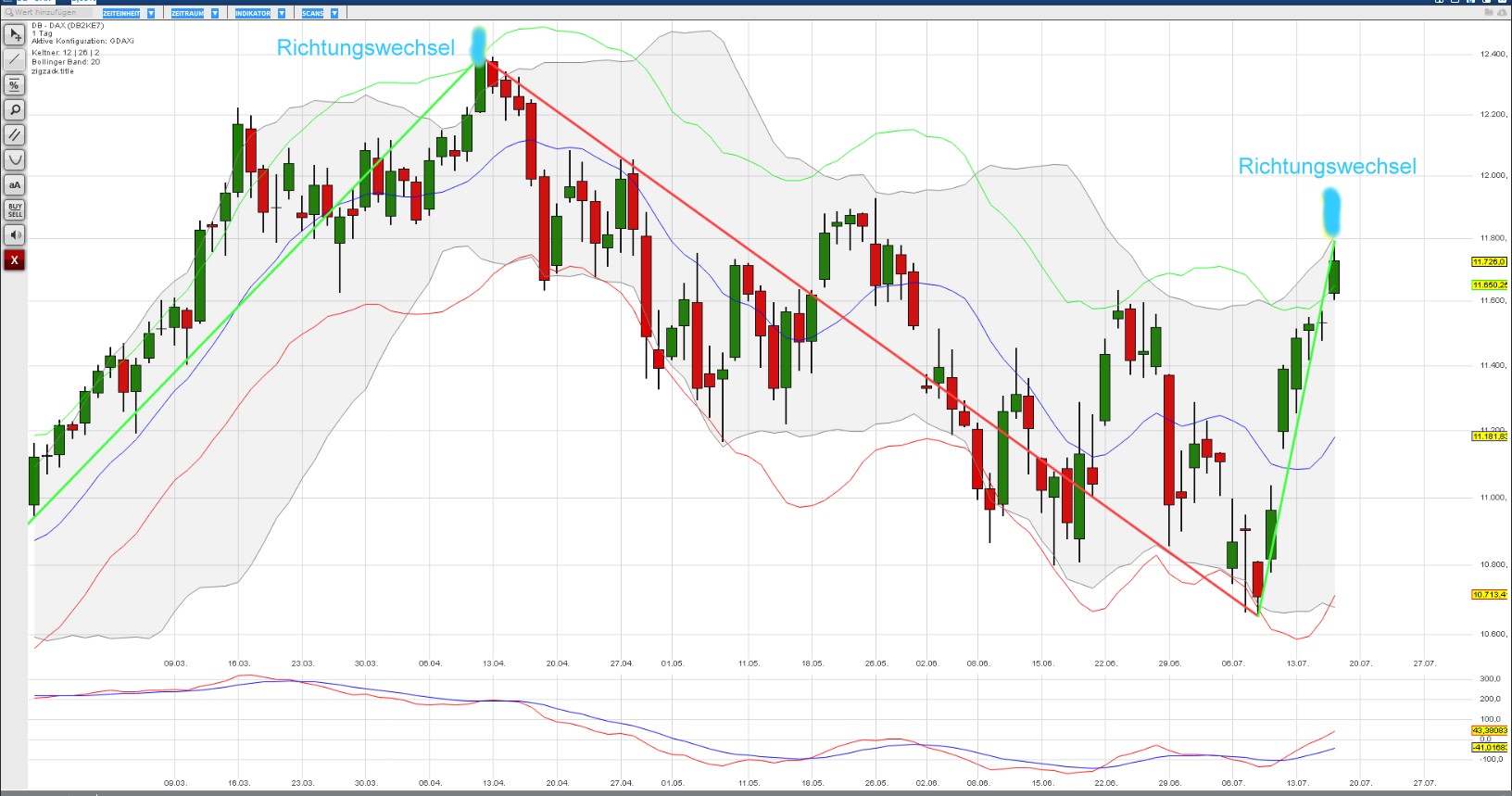Click the red X delete drawings button

pos(15,260)
